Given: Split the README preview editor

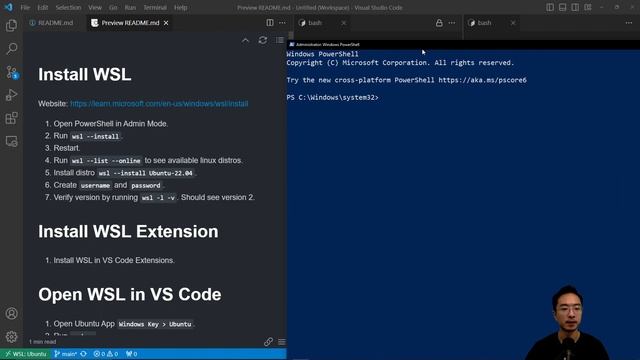Looking at the screenshot, I should (270, 23).
